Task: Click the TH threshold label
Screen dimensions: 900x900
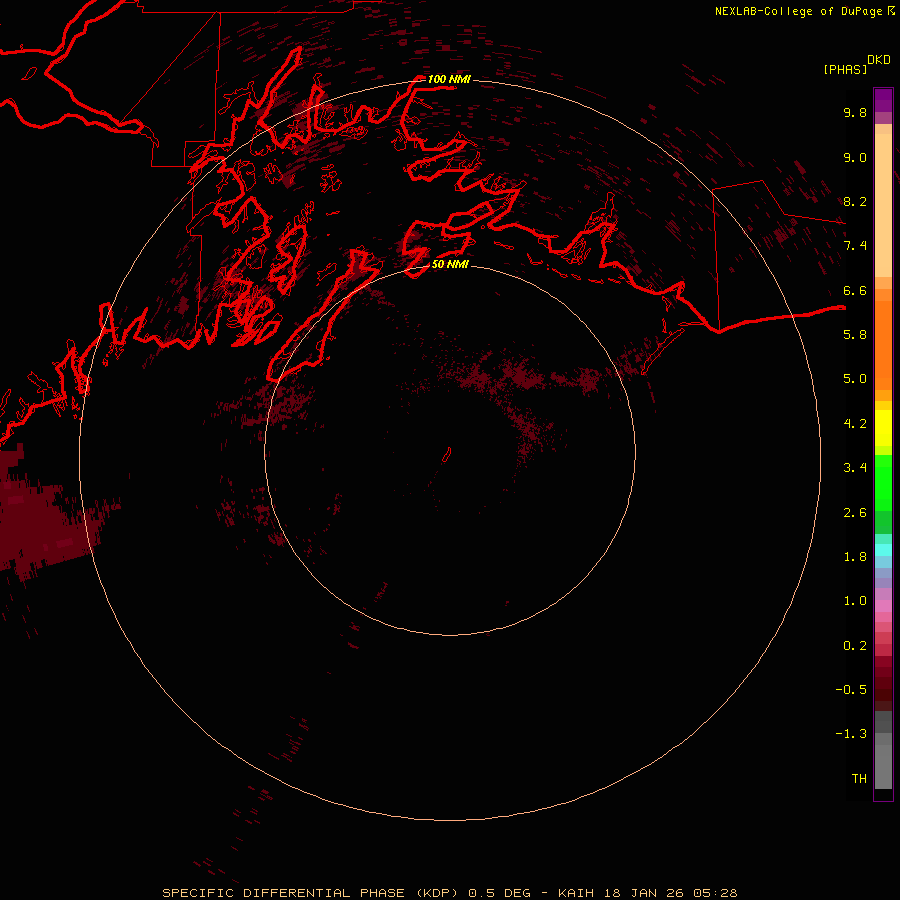Action: [x=859, y=779]
